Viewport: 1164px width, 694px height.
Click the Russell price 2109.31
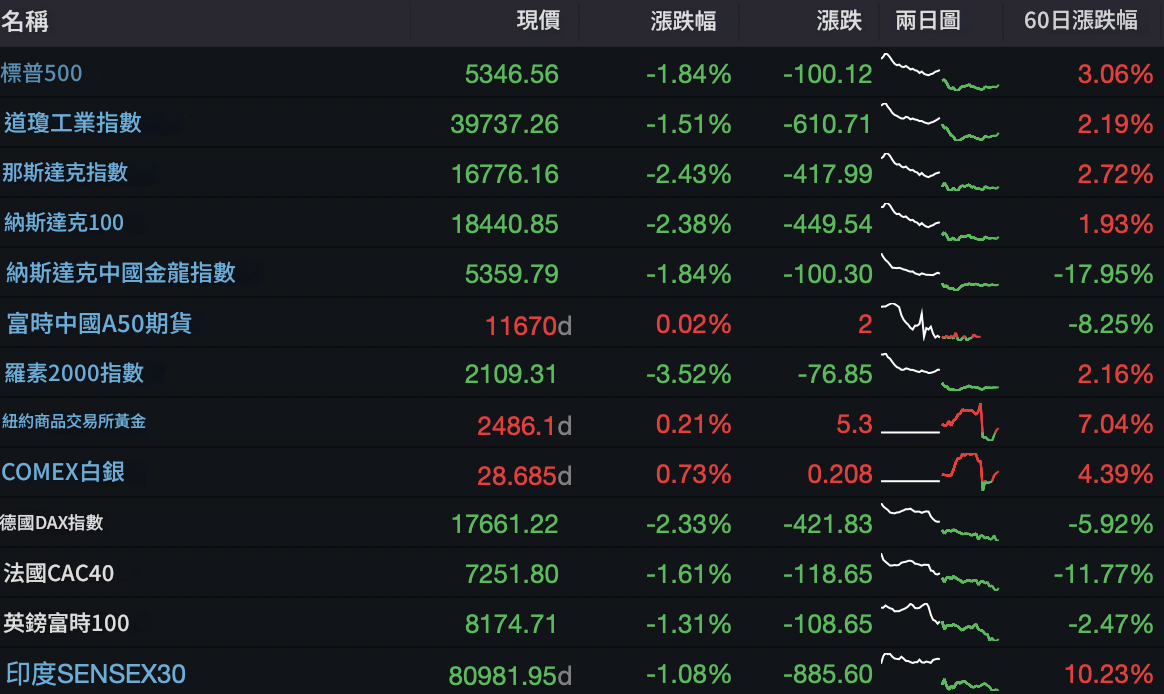[511, 374]
